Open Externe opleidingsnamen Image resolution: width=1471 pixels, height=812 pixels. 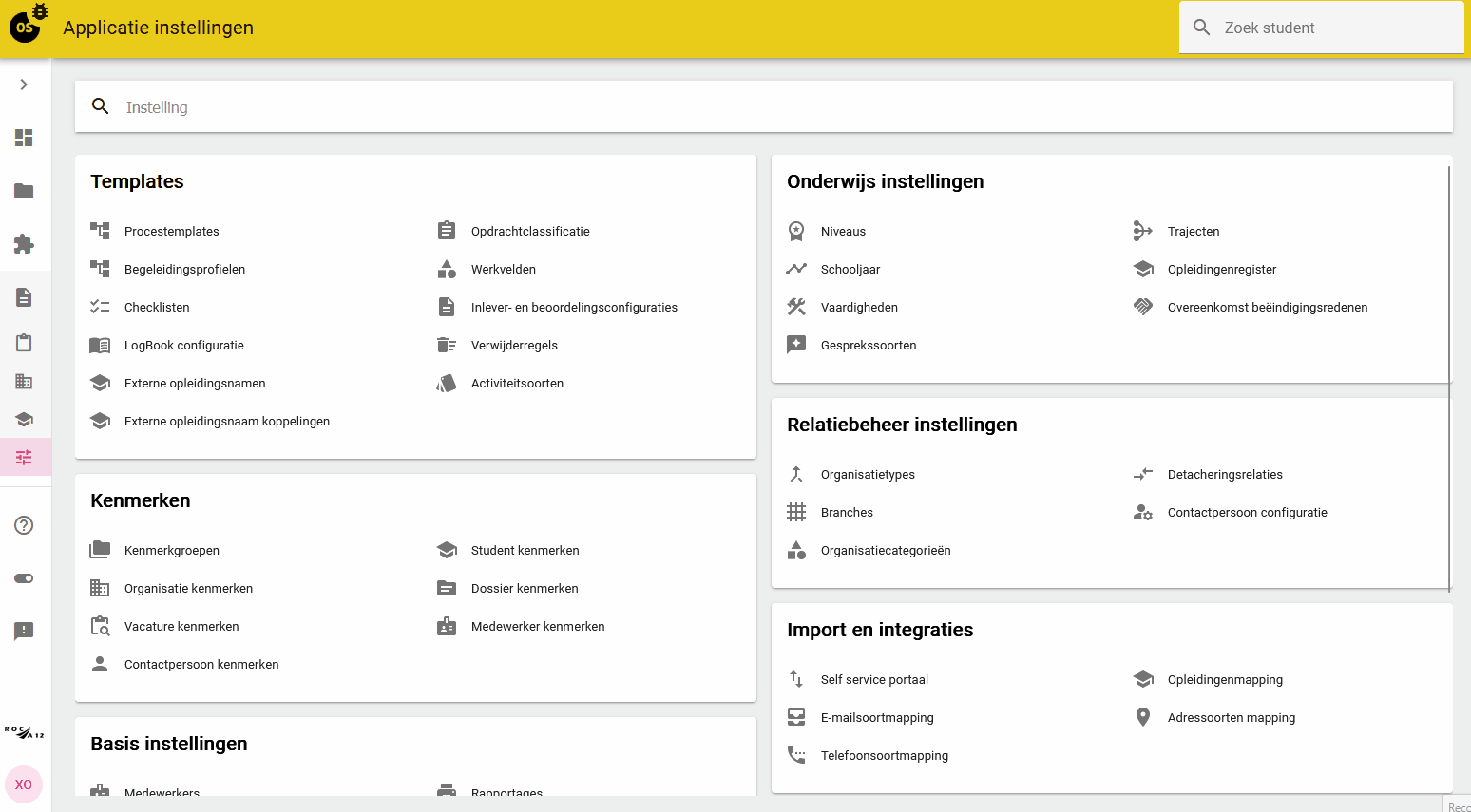pyautogui.click(x=195, y=383)
